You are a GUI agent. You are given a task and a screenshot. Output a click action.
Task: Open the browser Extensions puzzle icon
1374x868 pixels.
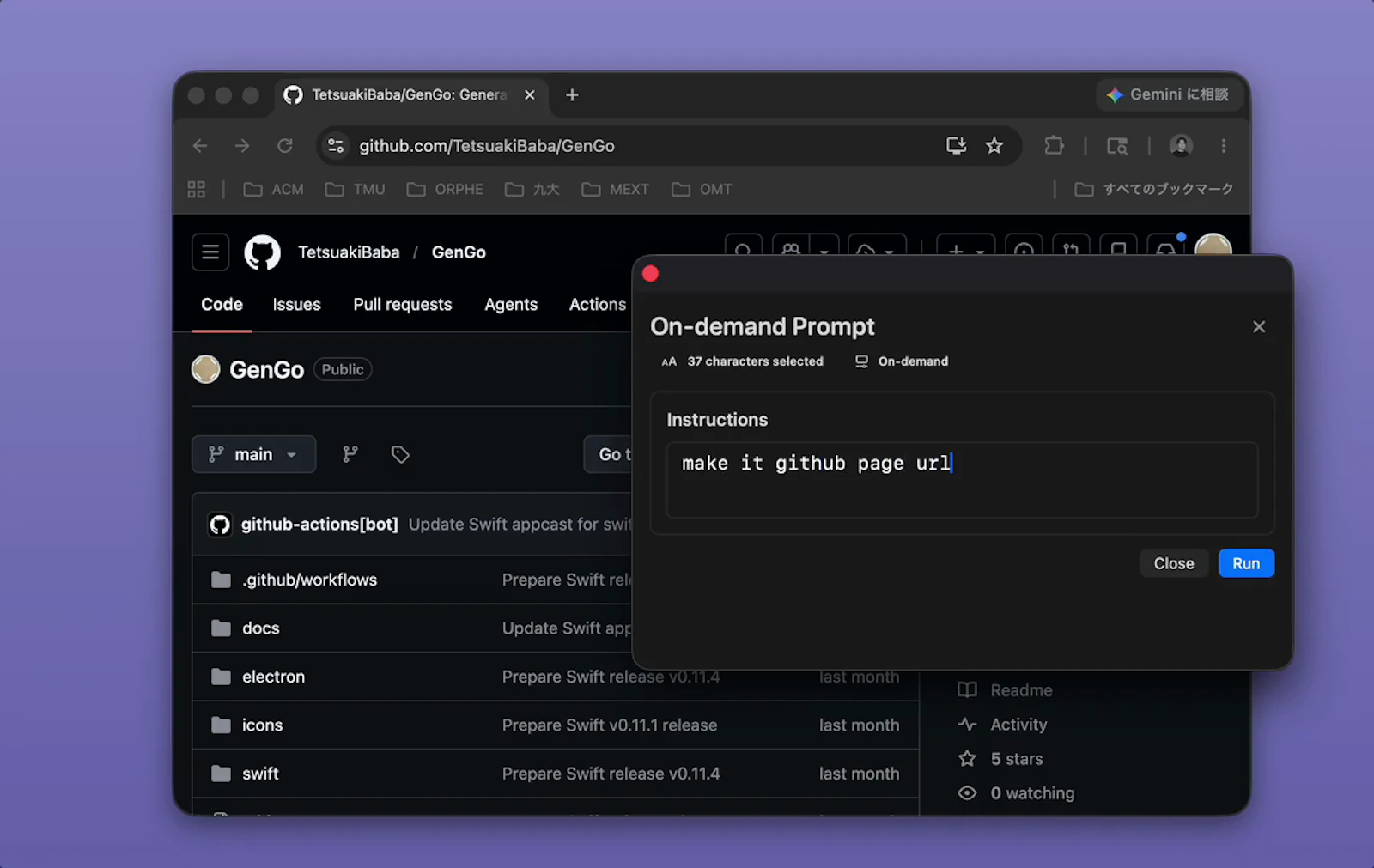(x=1054, y=146)
